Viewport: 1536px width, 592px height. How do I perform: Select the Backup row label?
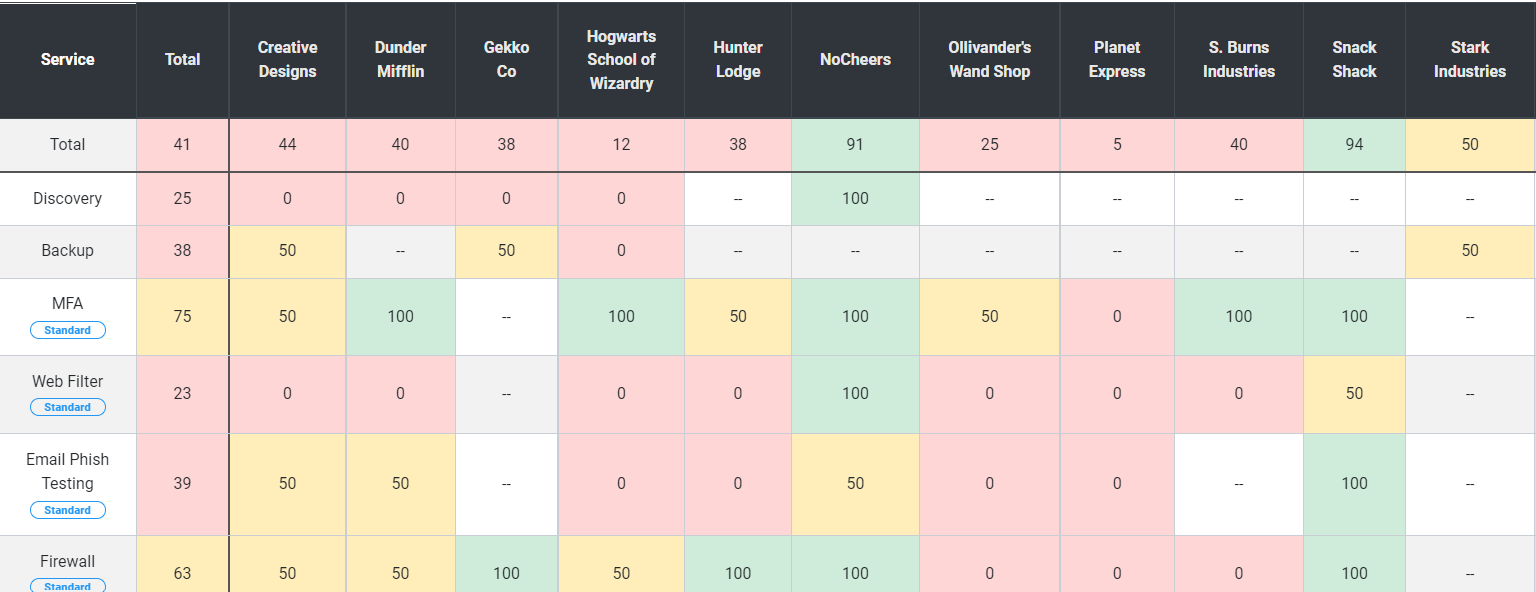tap(68, 250)
